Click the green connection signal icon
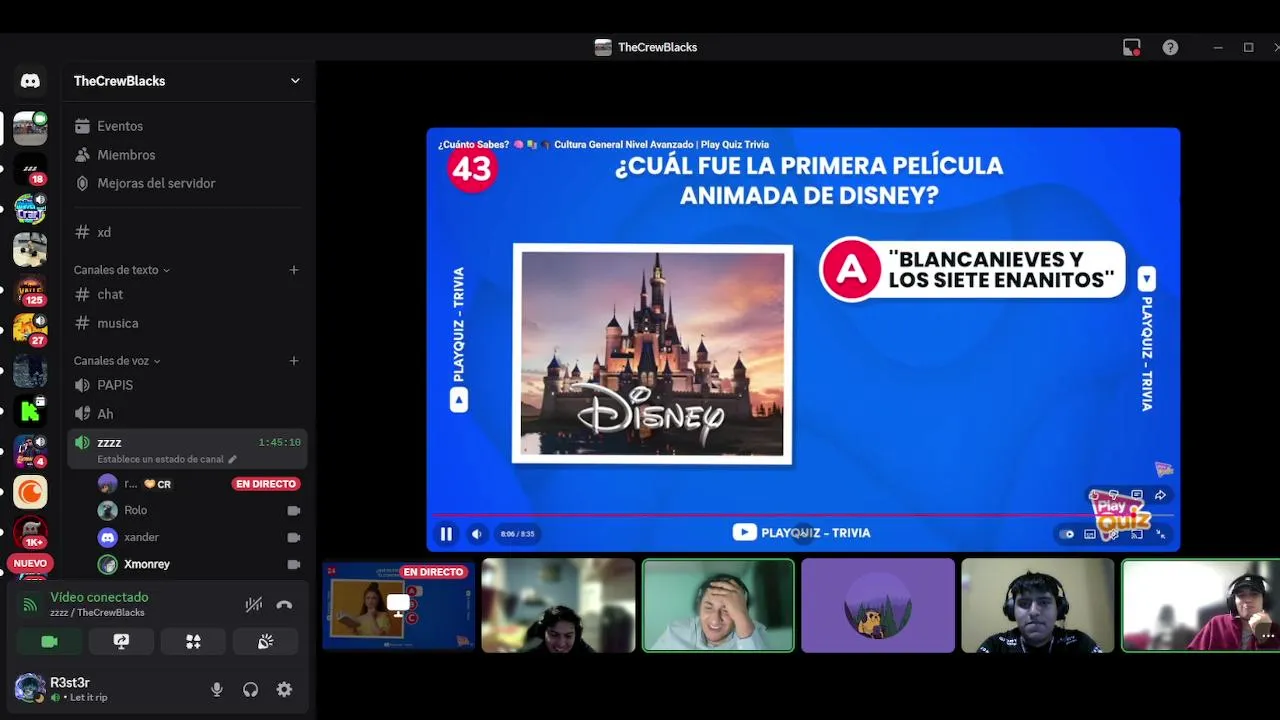Screen dimensions: 1280x720 point(30,604)
